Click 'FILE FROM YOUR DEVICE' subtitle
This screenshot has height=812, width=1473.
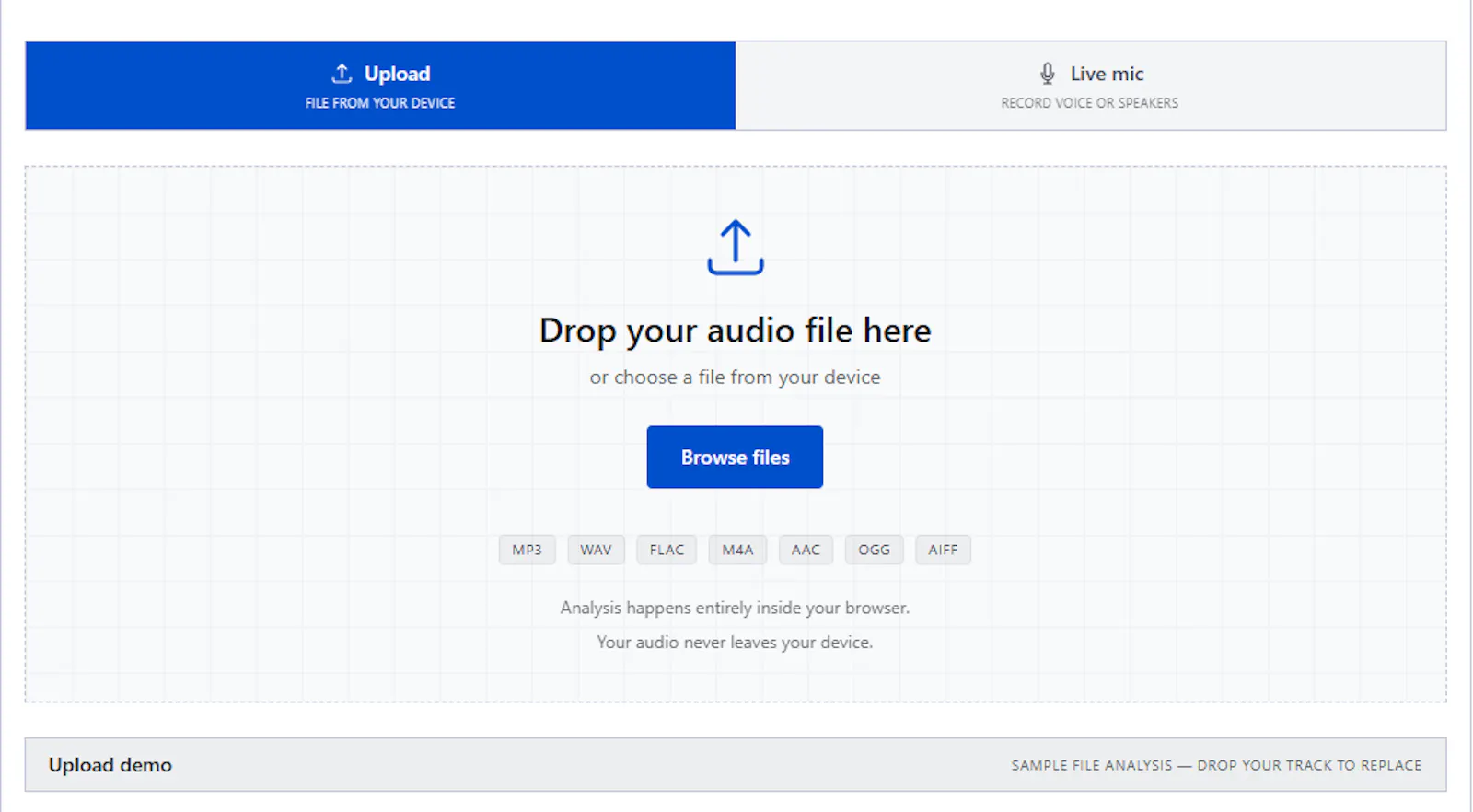point(380,103)
